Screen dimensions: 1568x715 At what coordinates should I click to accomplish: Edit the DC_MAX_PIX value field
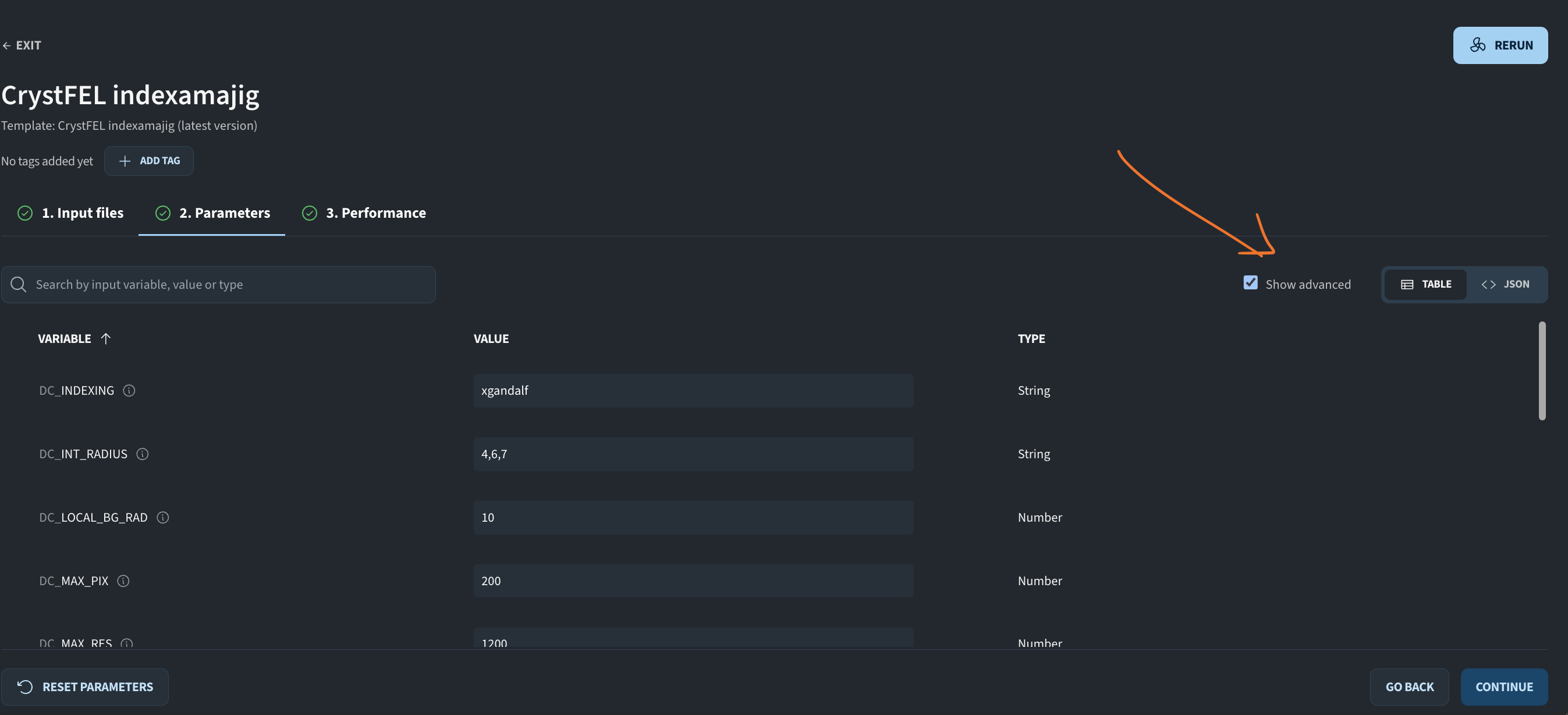[x=693, y=581]
